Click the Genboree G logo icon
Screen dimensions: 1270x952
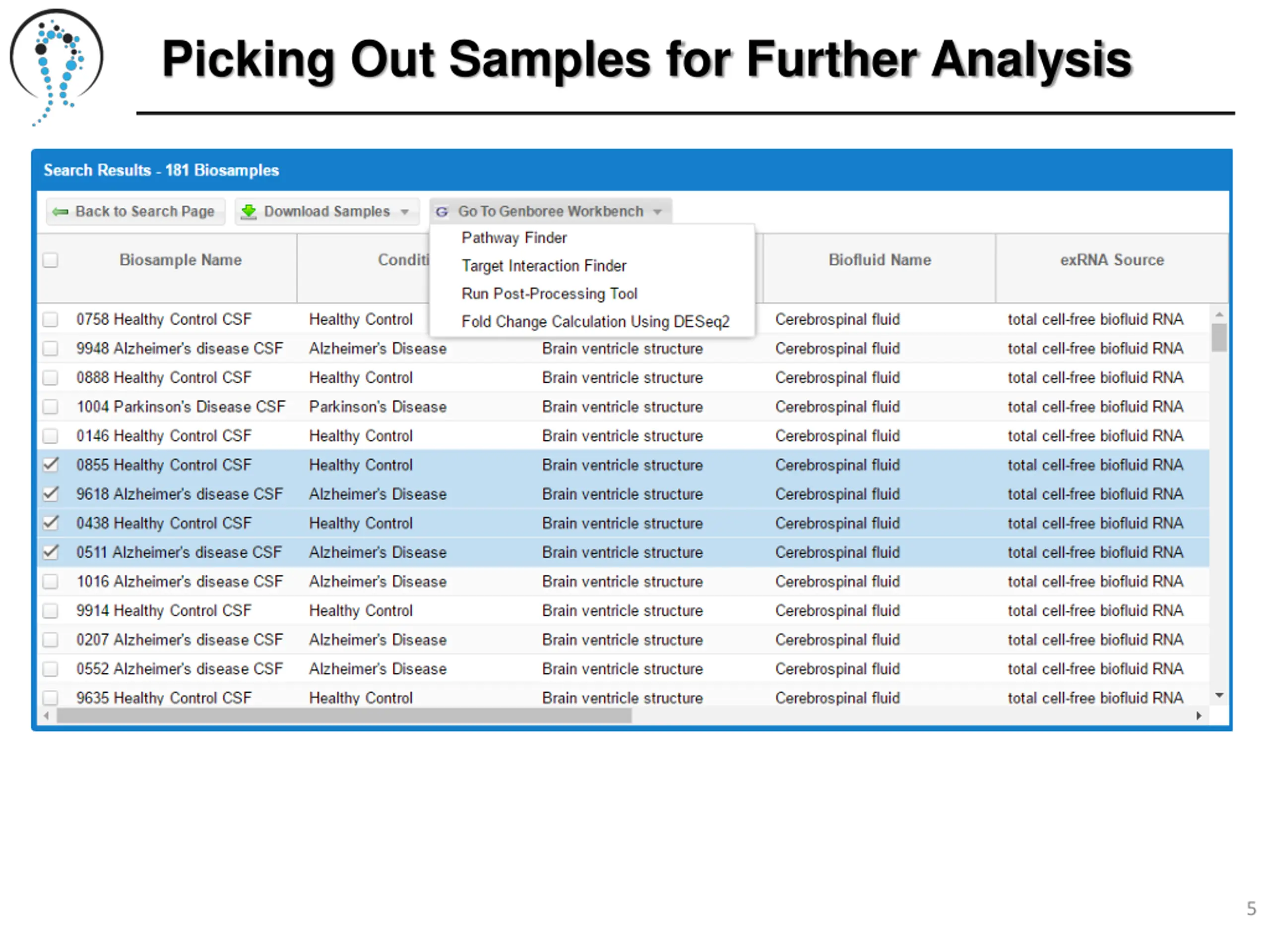coord(442,212)
